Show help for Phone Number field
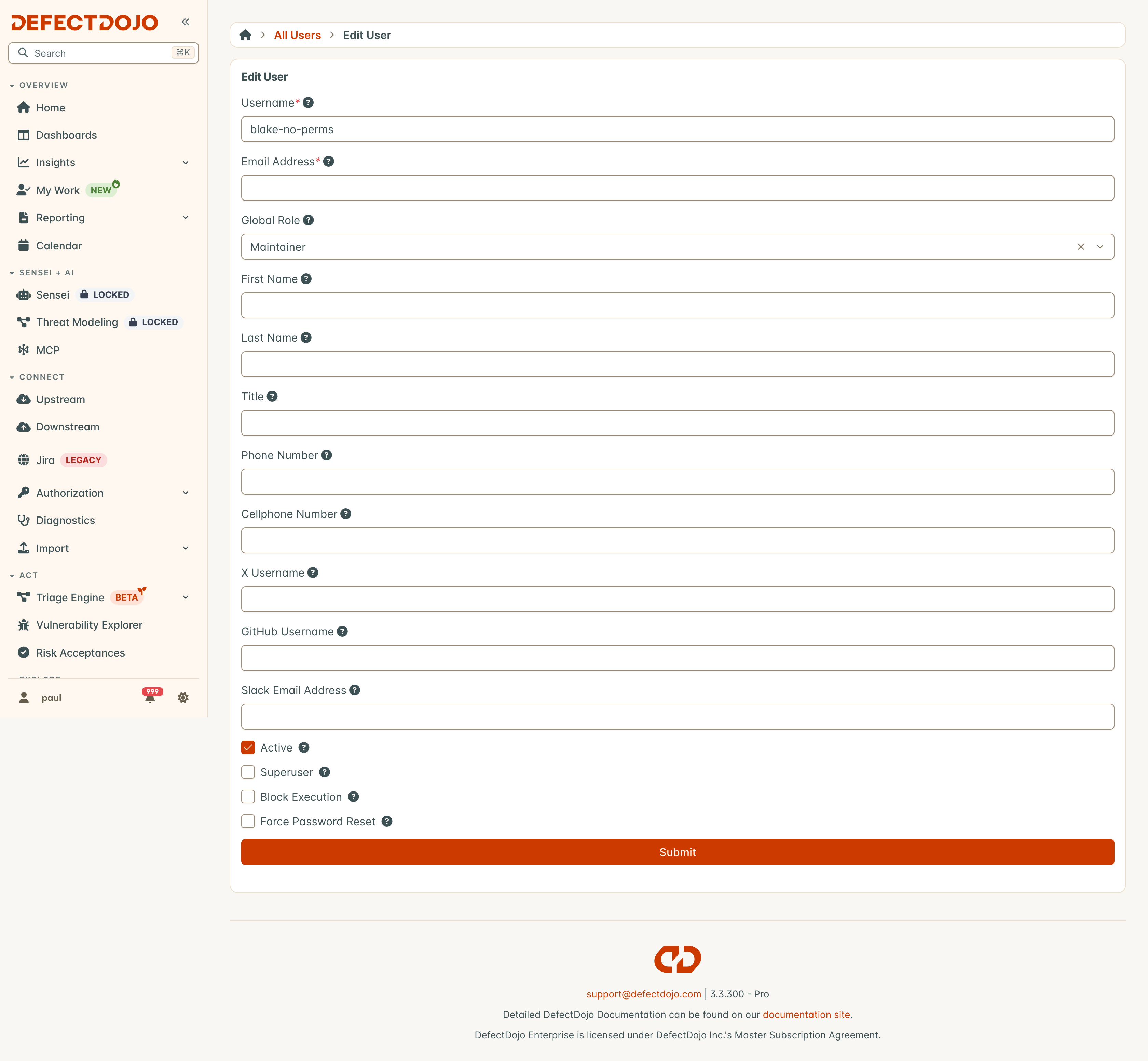1148x1061 pixels. [326, 455]
